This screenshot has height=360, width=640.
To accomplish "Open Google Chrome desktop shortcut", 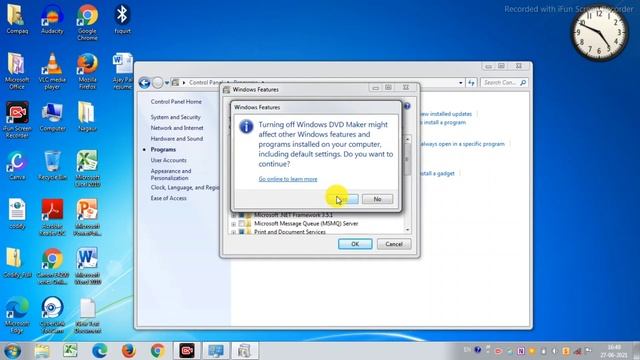I will pyautogui.click(x=87, y=22).
